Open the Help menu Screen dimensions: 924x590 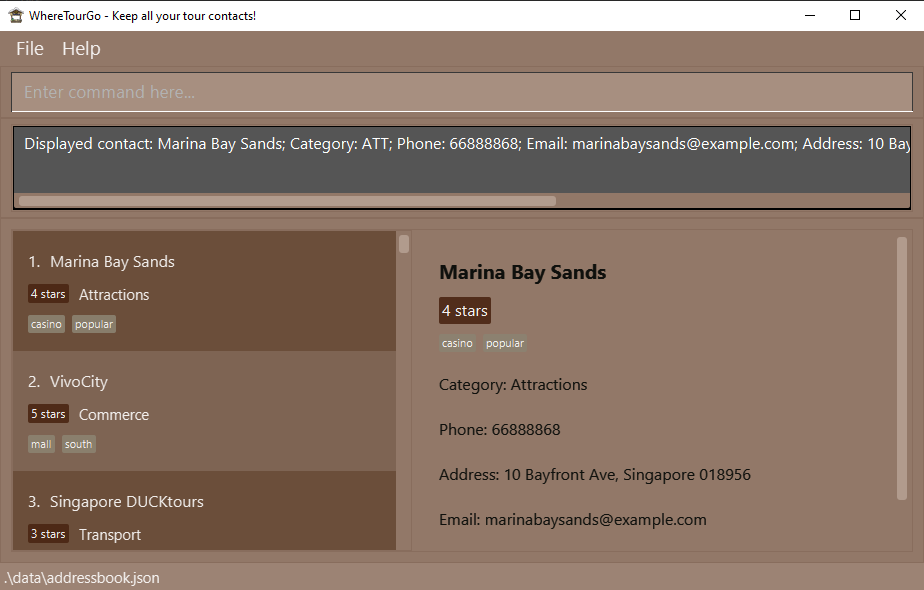pyautogui.click(x=81, y=49)
